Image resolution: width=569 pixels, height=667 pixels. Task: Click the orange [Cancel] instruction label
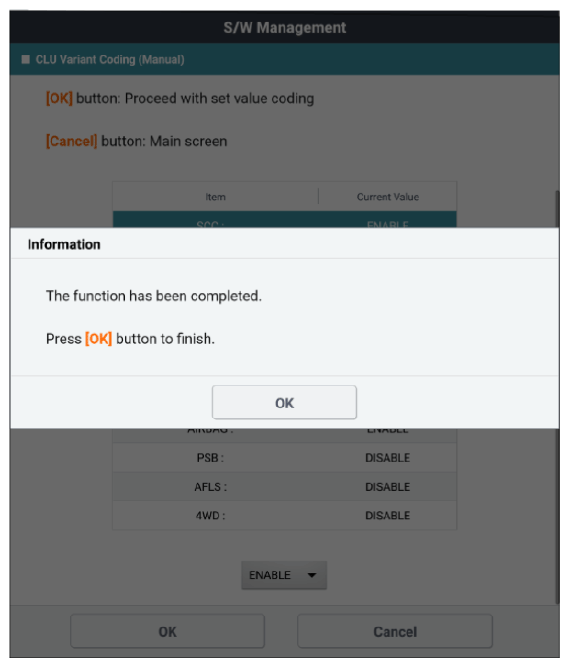71,141
